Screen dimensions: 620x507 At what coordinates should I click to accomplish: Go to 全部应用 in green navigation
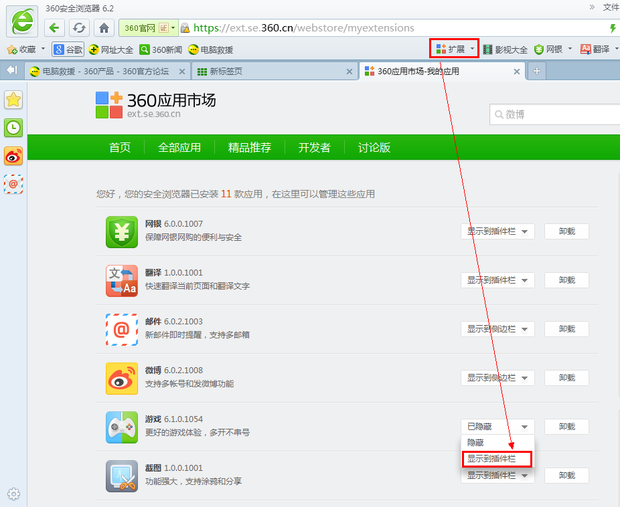tap(180, 148)
